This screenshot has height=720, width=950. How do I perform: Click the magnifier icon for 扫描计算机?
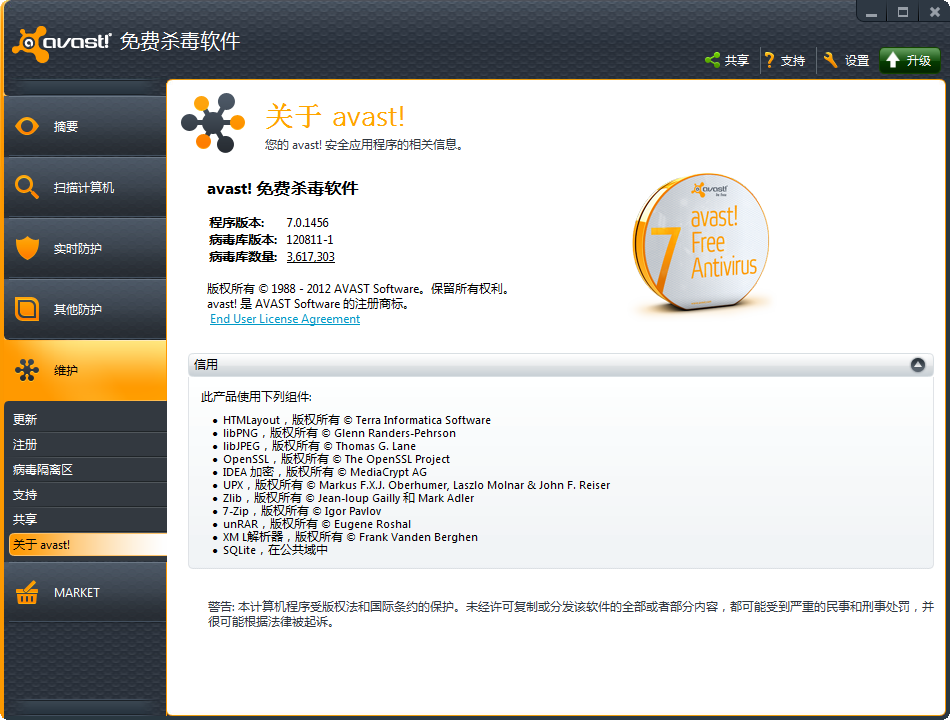click(x=27, y=187)
